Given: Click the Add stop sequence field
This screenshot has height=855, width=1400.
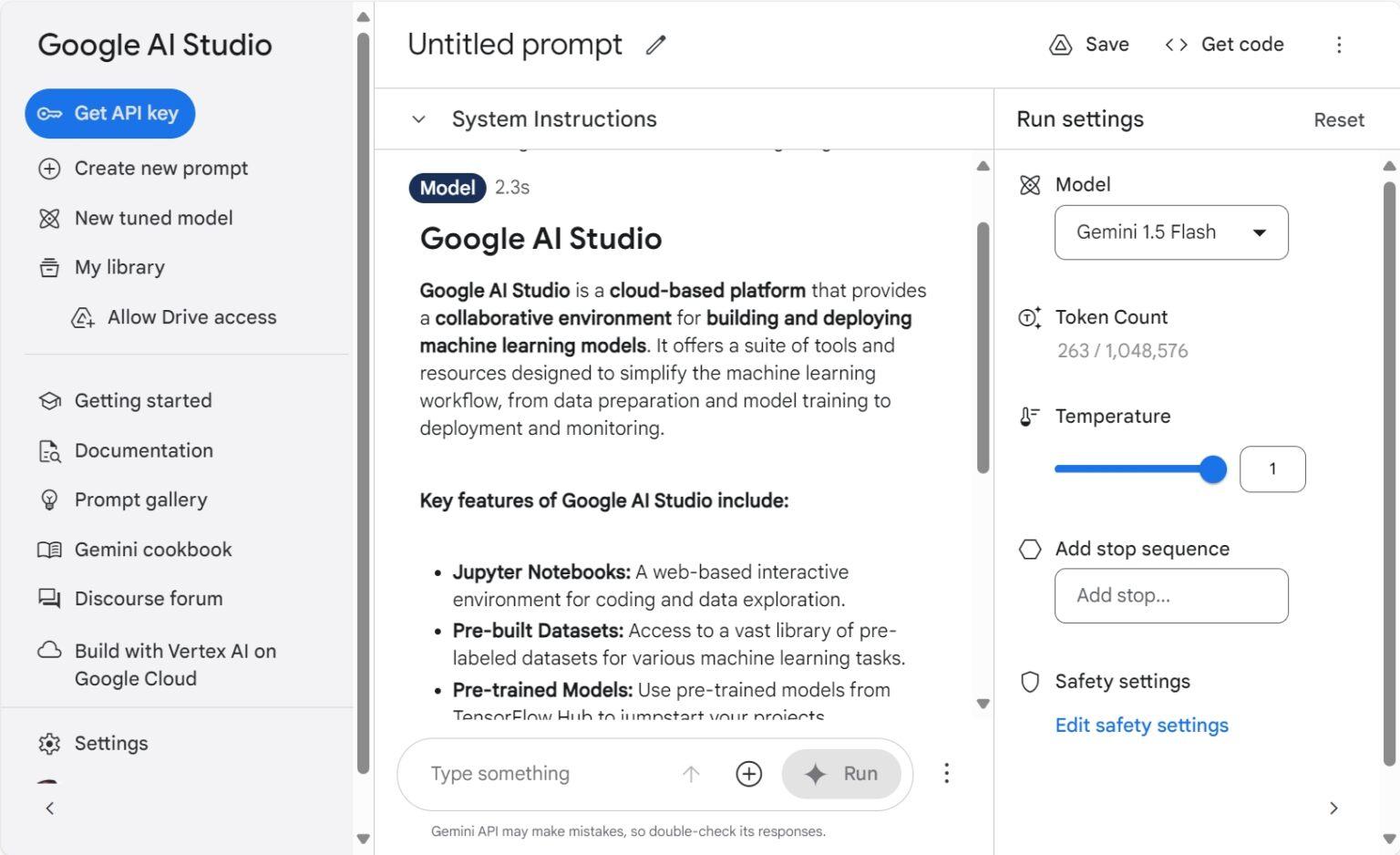Looking at the screenshot, I should pyautogui.click(x=1171, y=596).
